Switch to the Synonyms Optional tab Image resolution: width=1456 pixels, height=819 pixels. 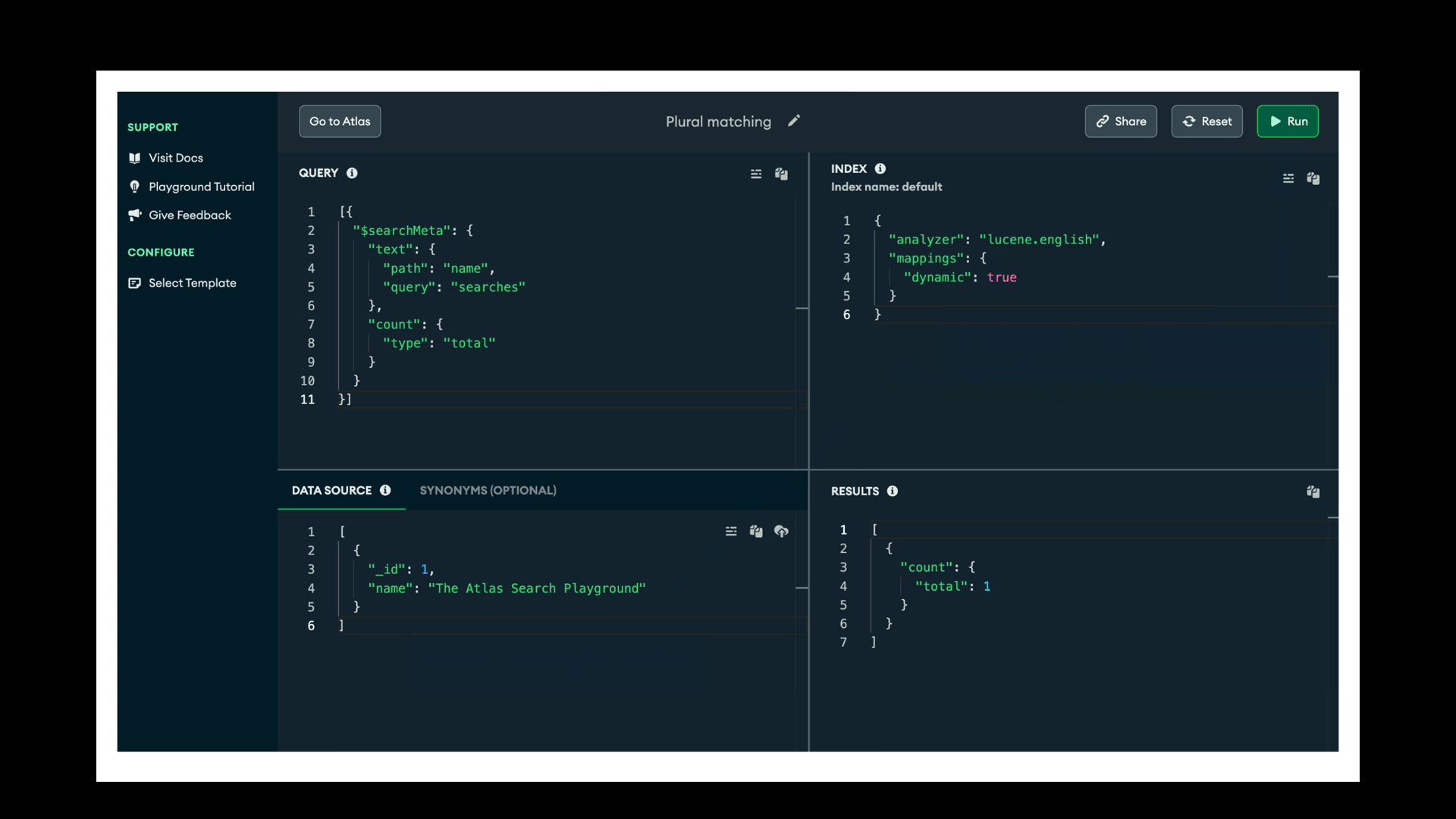[x=488, y=490]
